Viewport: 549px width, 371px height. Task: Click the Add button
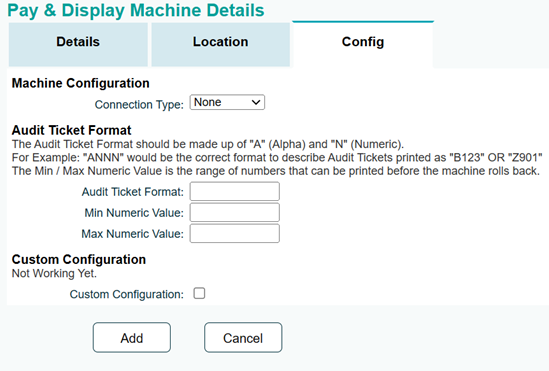[x=132, y=338]
